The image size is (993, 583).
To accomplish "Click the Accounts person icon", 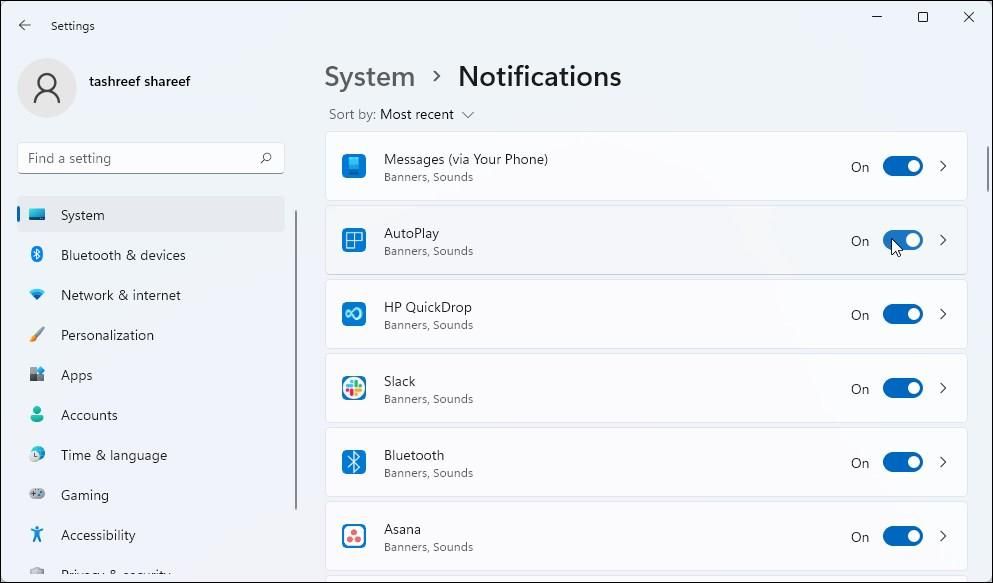I will (37, 414).
